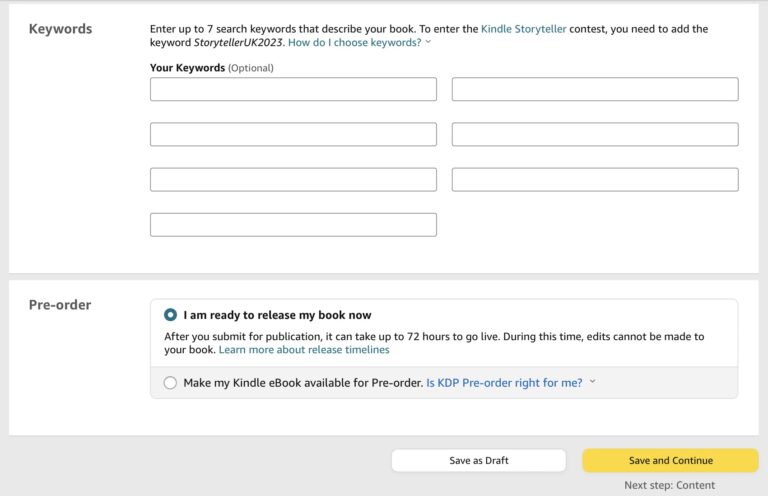Focus the third-row right keyword field

pyautogui.click(x=595, y=179)
